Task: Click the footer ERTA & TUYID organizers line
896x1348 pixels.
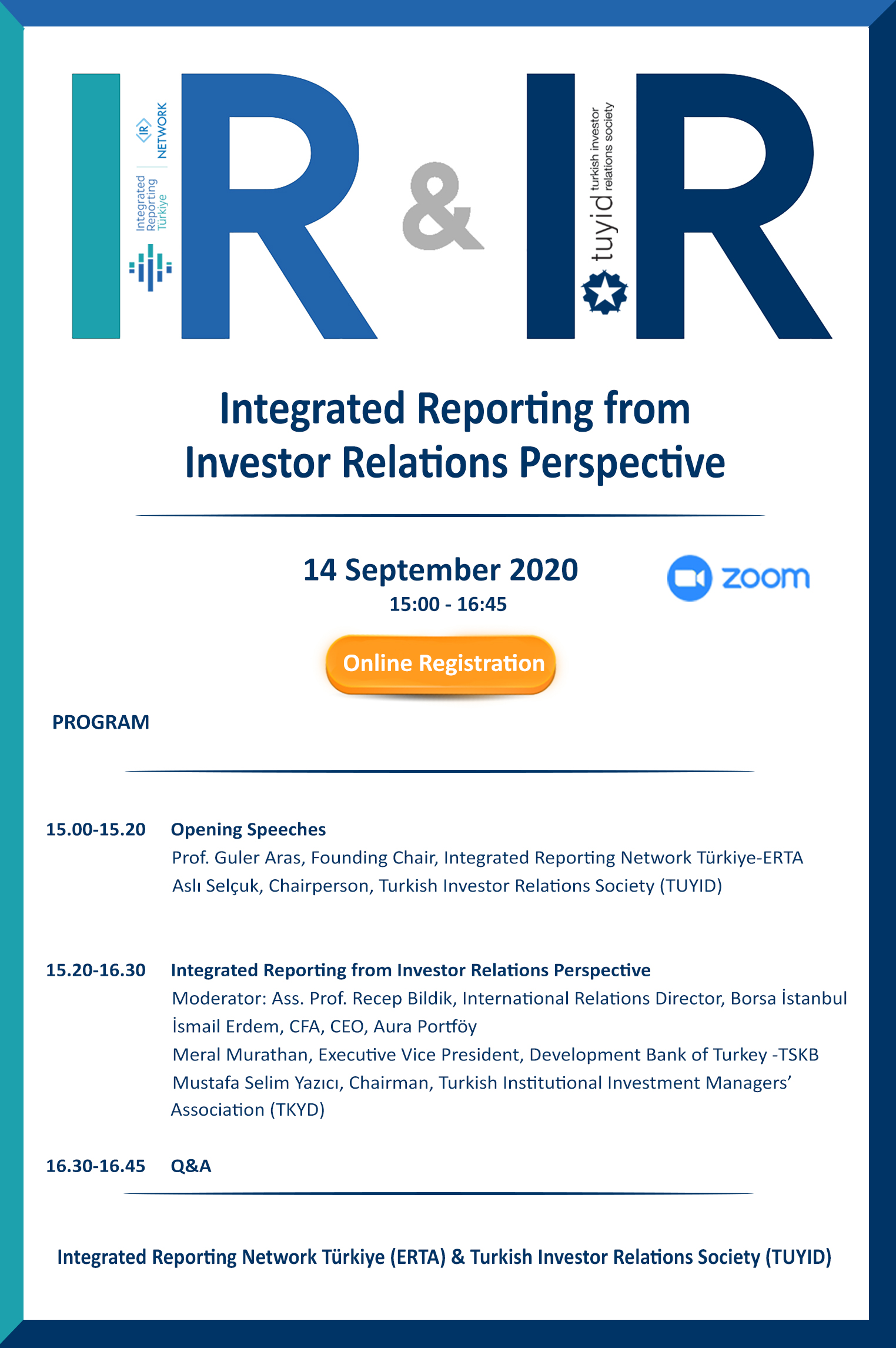Action: (x=444, y=1257)
